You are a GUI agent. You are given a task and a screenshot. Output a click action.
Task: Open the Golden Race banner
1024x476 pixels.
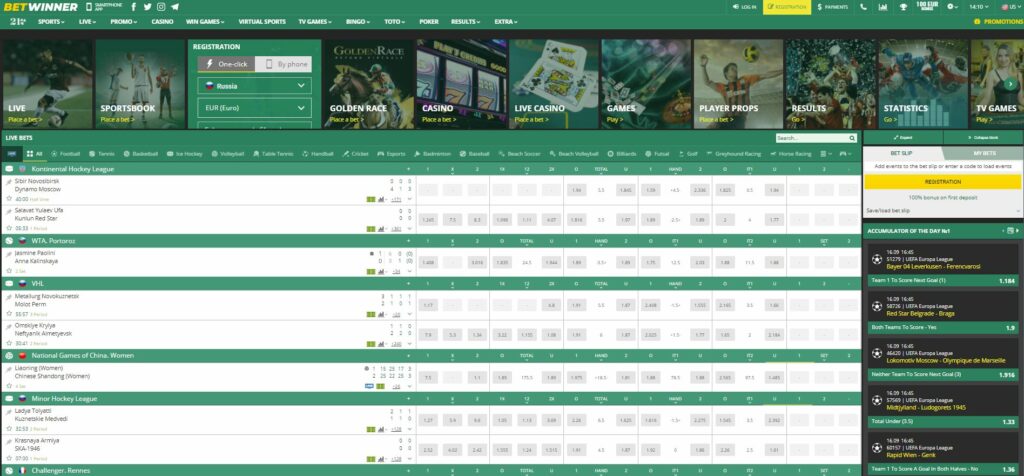click(368, 84)
